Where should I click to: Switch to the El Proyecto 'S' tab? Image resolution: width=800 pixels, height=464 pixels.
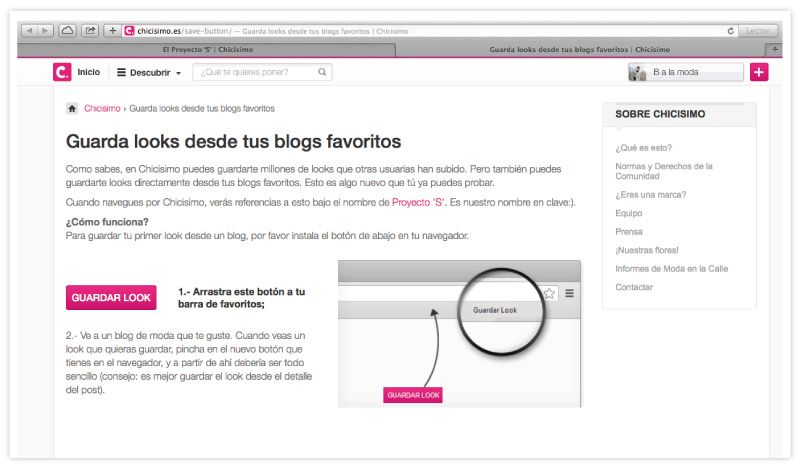click(x=207, y=50)
